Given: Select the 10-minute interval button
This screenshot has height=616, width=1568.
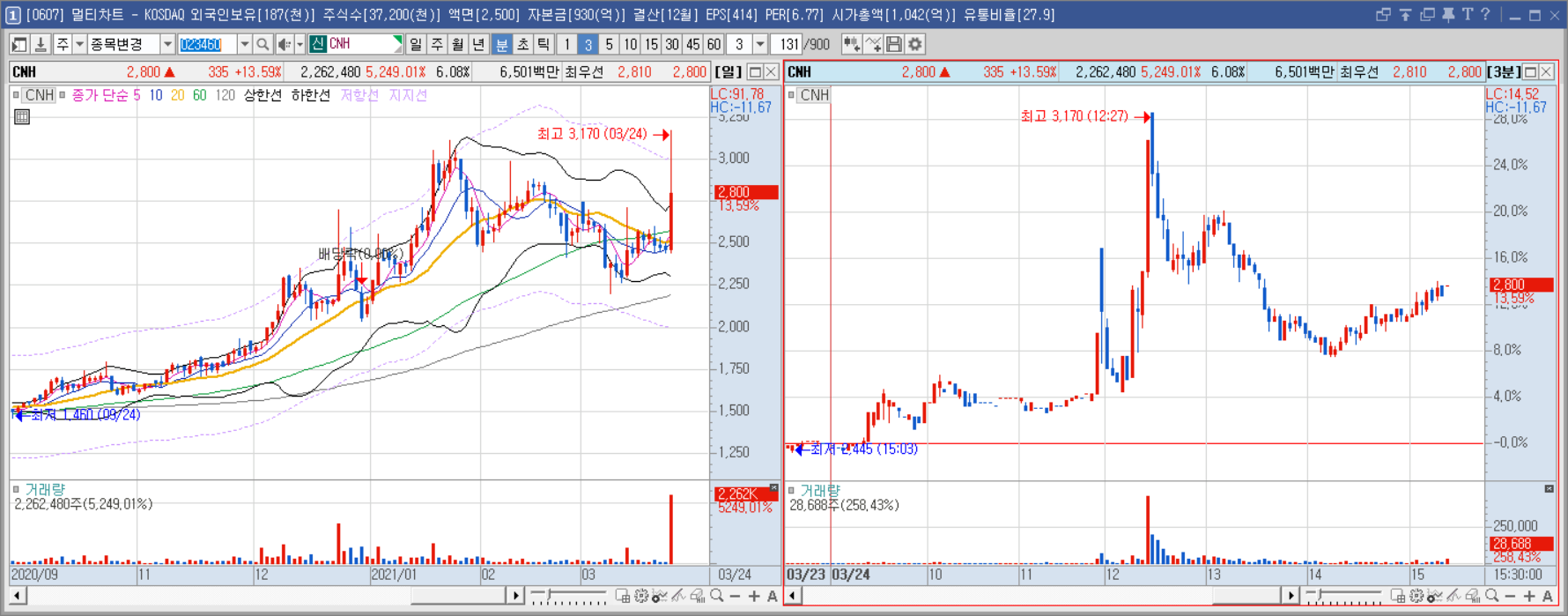Looking at the screenshot, I should (x=631, y=44).
